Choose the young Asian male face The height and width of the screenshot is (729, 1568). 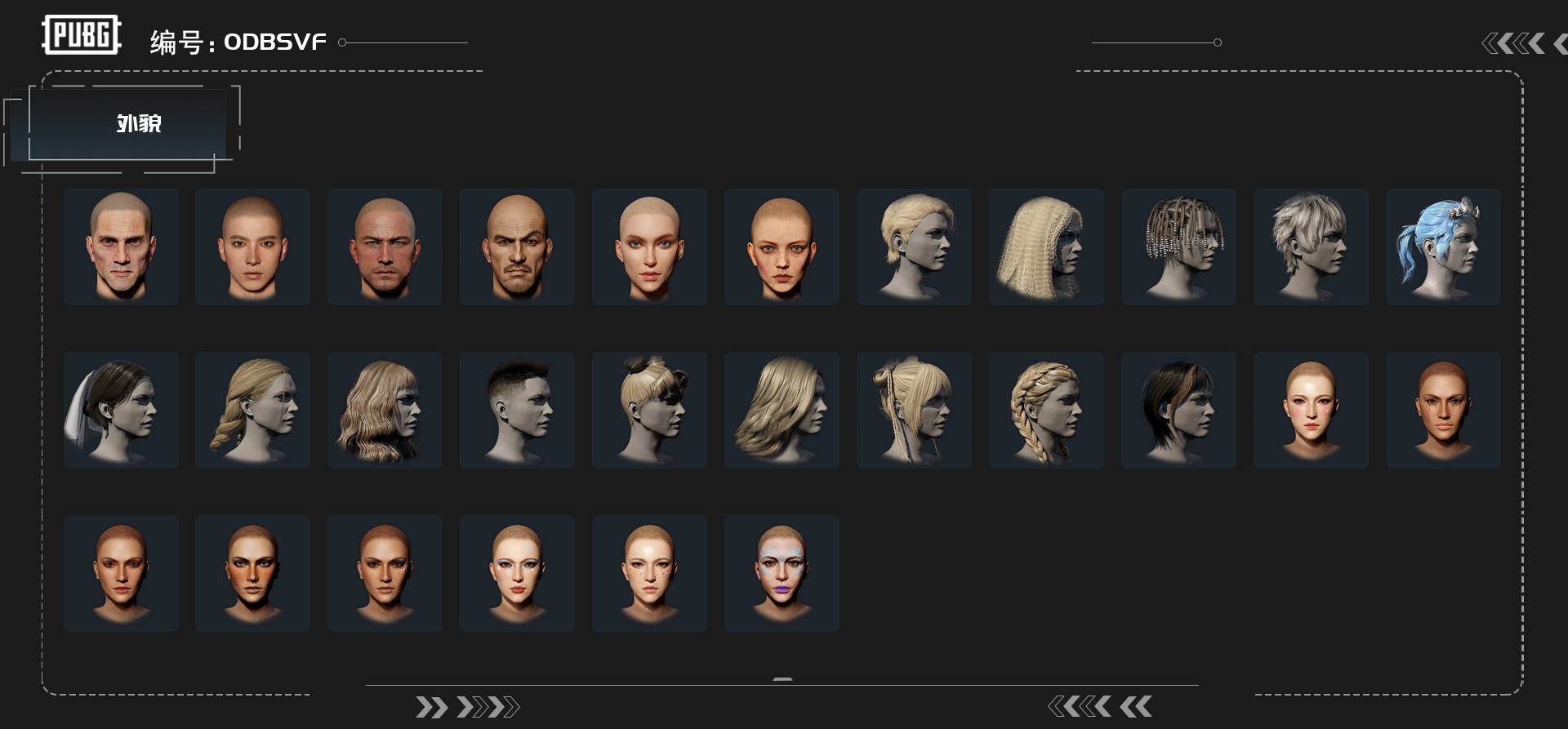click(x=253, y=247)
